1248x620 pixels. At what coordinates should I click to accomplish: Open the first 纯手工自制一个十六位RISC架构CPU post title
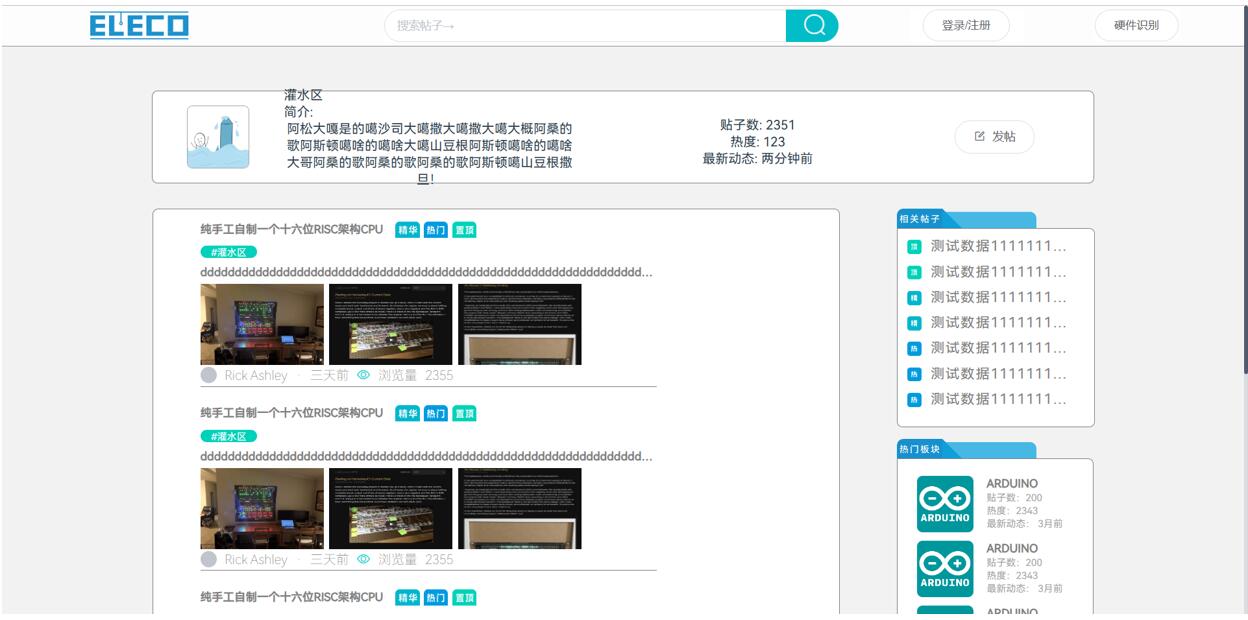point(291,229)
